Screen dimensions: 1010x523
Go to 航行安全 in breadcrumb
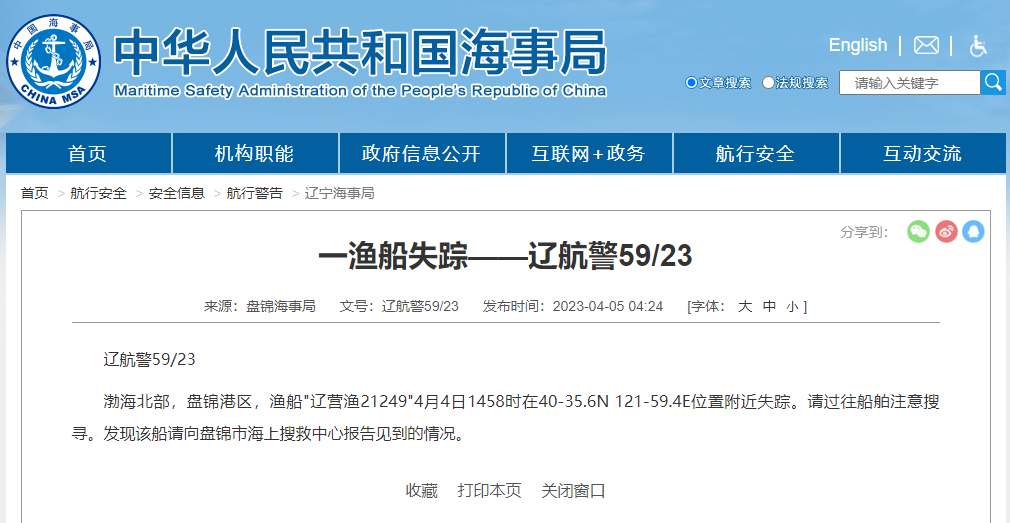tap(99, 193)
